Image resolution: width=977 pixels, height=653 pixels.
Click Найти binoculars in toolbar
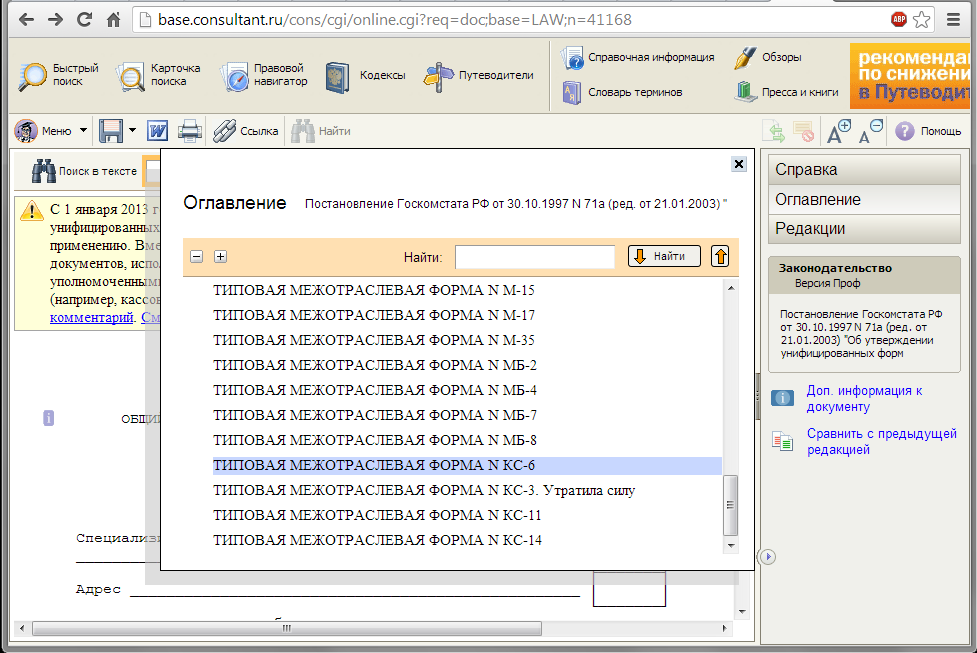pyautogui.click(x=320, y=131)
